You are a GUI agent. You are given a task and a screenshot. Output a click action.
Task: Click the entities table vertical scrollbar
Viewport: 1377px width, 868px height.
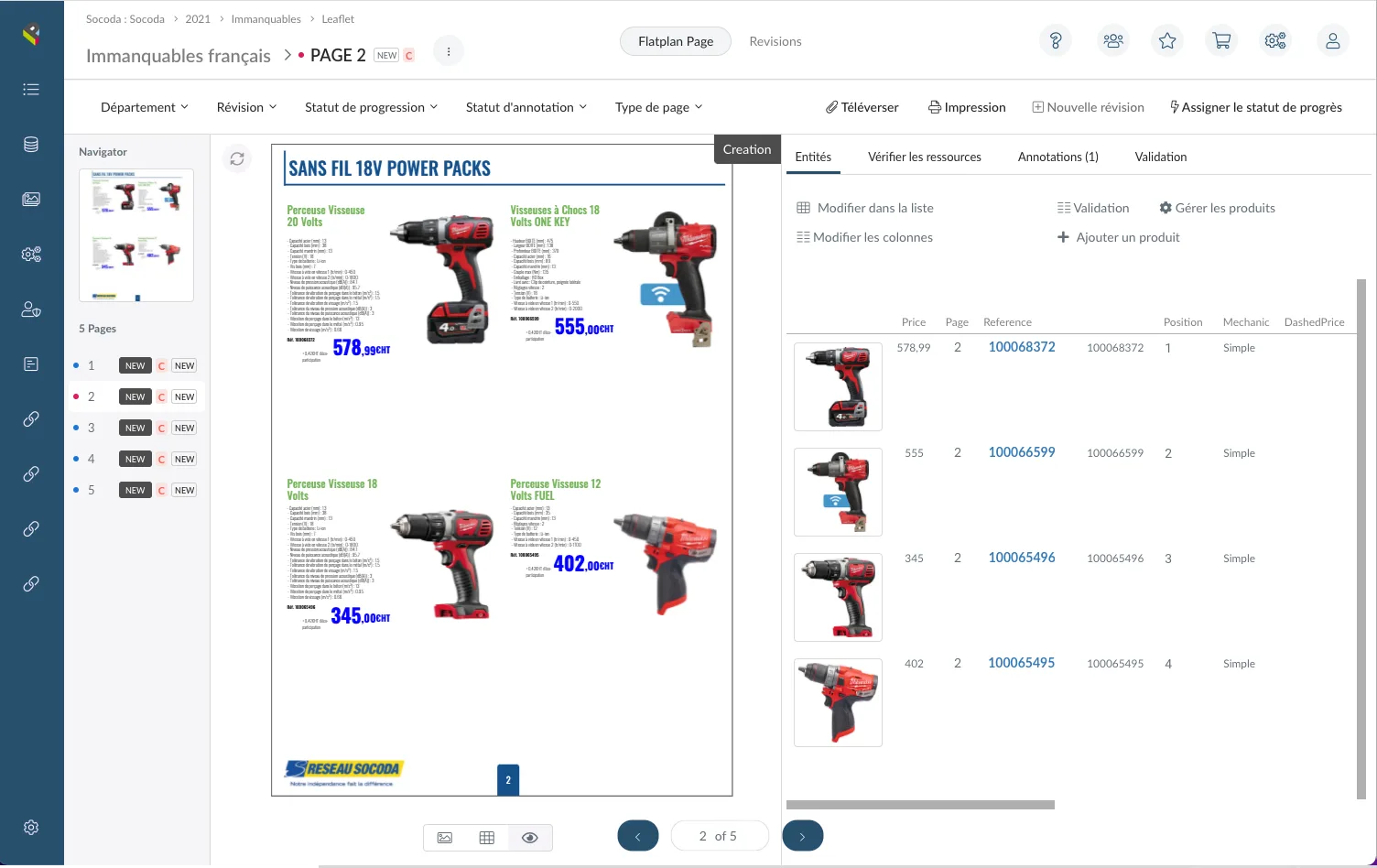coord(1361,539)
